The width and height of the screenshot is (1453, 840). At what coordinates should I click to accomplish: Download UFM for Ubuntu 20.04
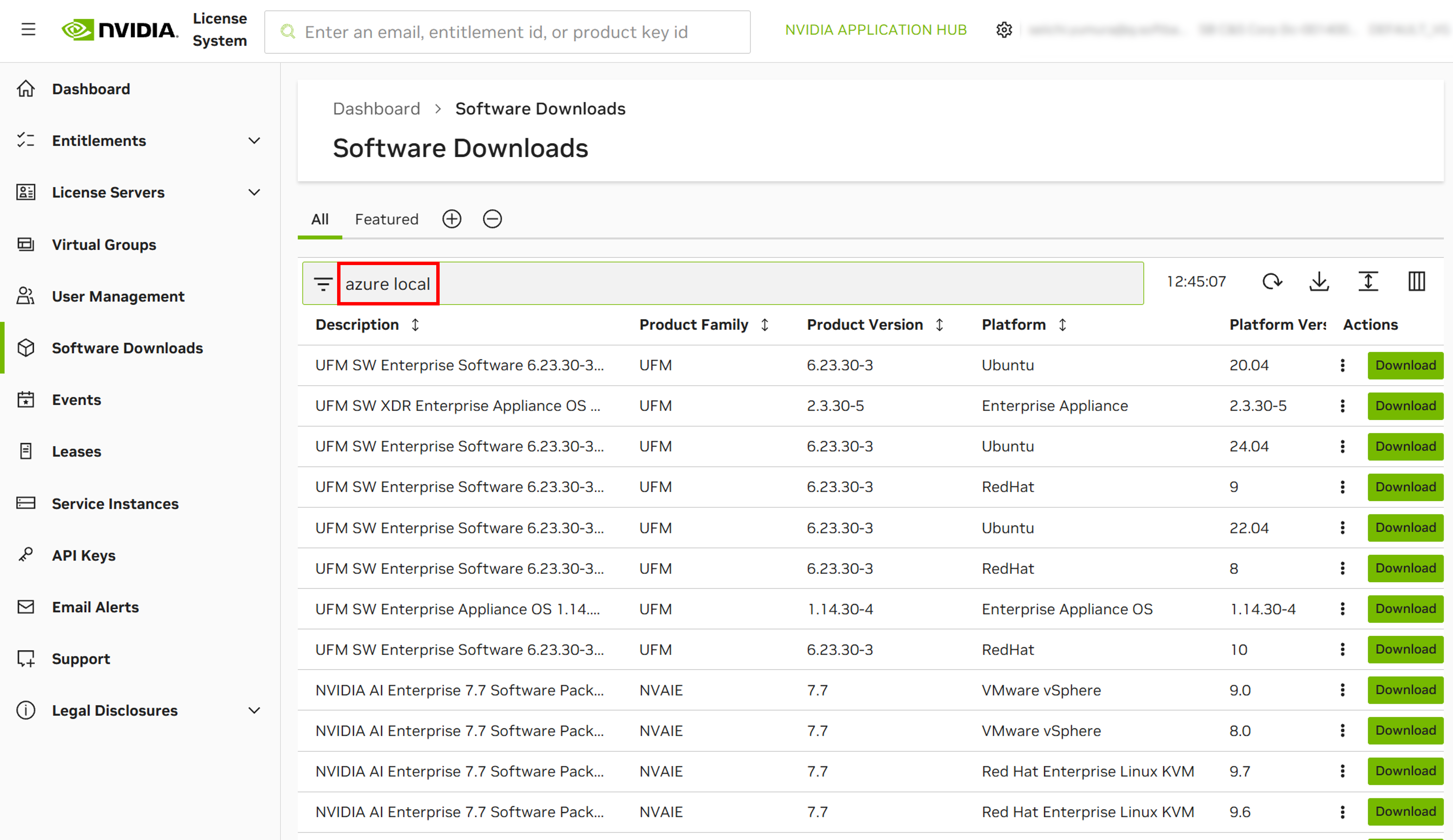point(1405,366)
